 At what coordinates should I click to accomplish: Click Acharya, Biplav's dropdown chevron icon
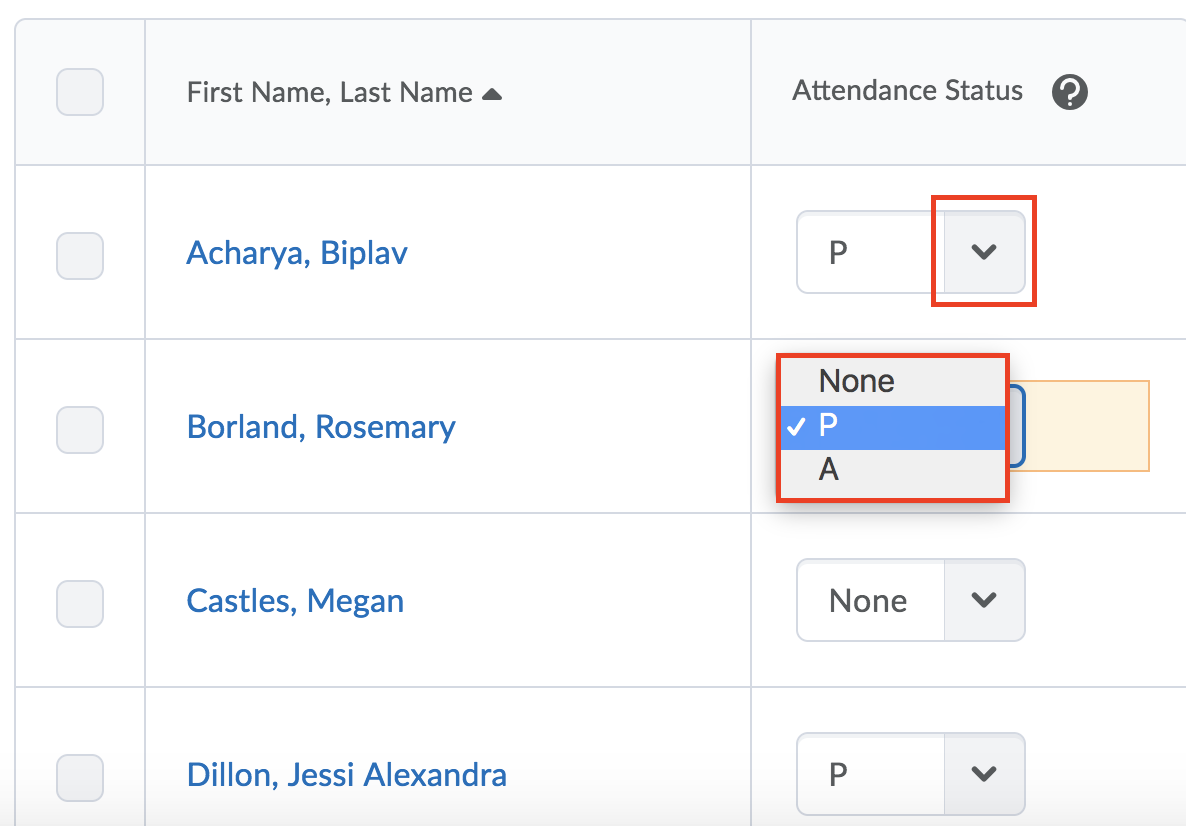coord(983,252)
